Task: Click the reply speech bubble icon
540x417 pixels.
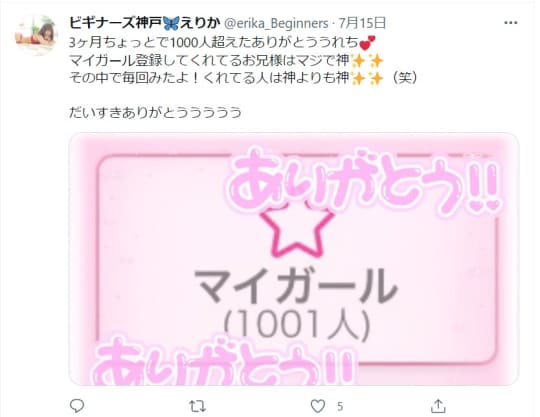Action: coord(77,406)
